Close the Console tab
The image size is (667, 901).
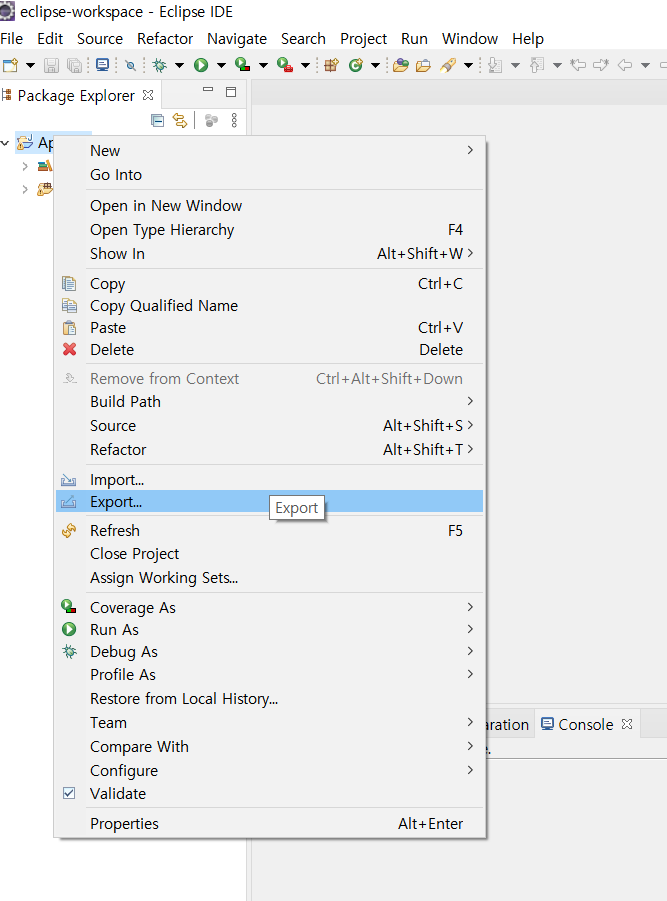coord(627,724)
